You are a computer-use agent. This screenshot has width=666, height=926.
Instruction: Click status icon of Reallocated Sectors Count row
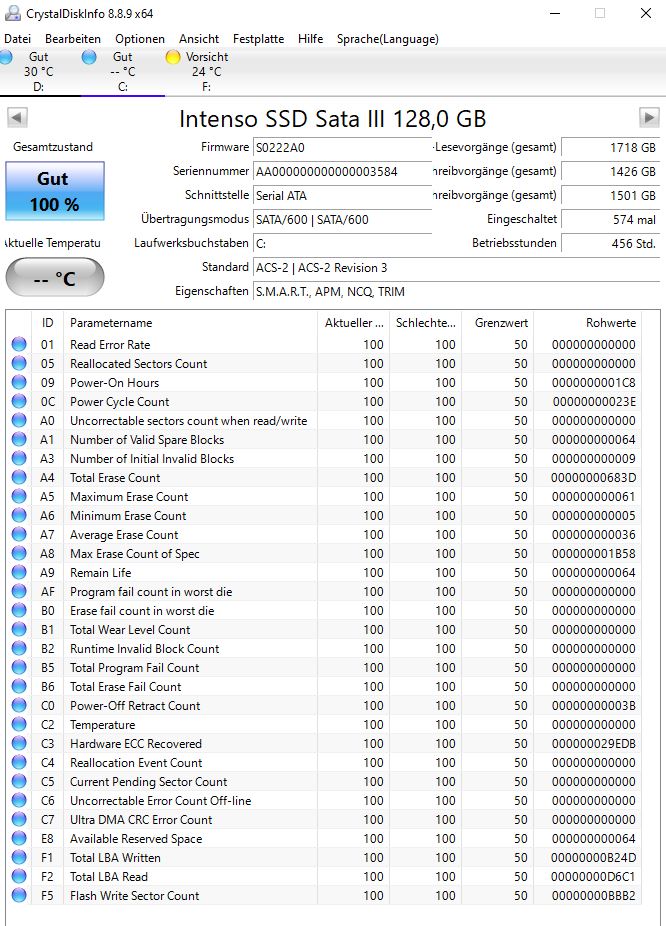tap(19, 363)
